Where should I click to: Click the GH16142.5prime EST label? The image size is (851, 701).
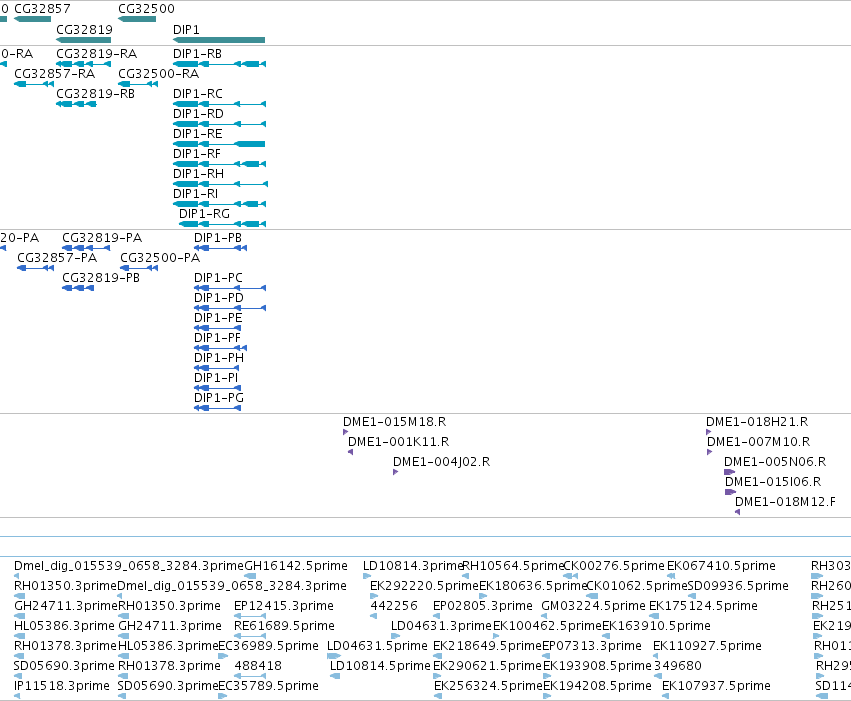pos(296,566)
